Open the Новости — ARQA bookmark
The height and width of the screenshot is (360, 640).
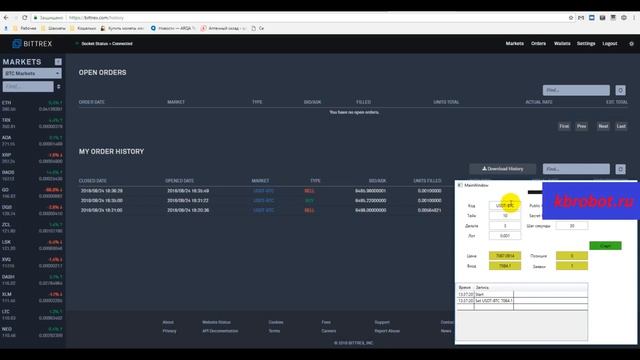[173, 28]
